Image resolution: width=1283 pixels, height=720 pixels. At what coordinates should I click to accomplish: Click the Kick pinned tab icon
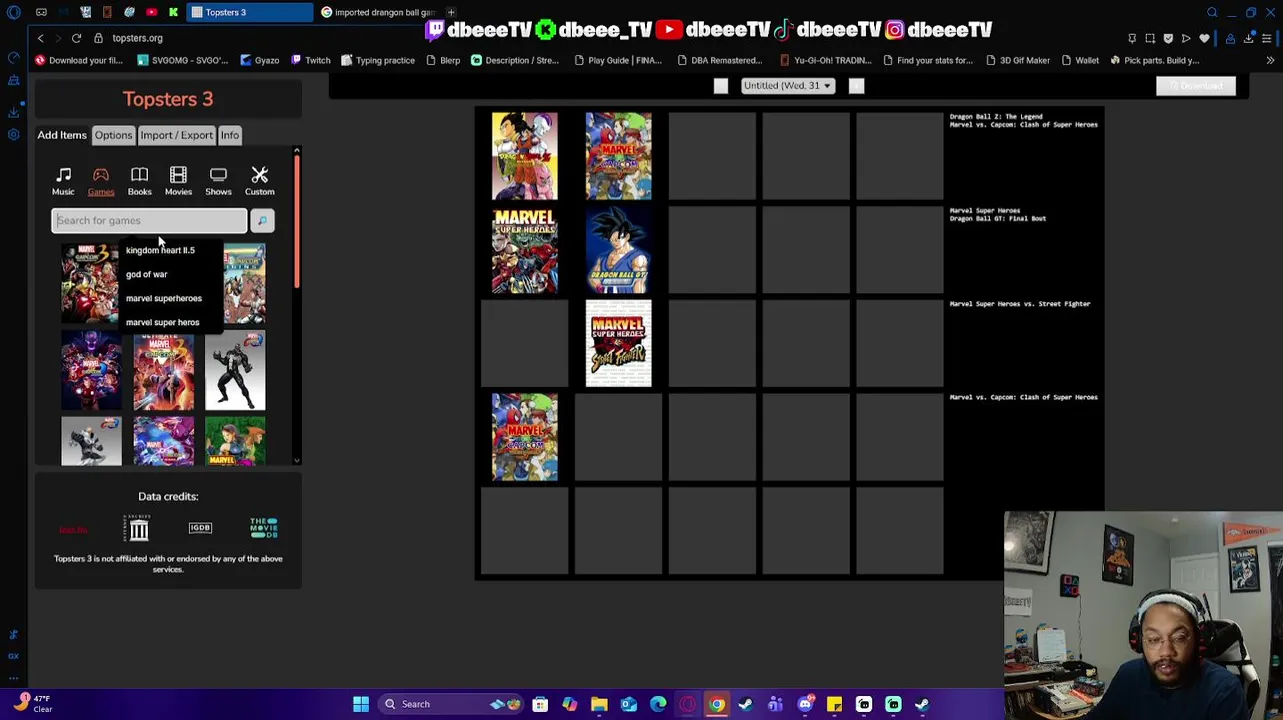tap(173, 12)
